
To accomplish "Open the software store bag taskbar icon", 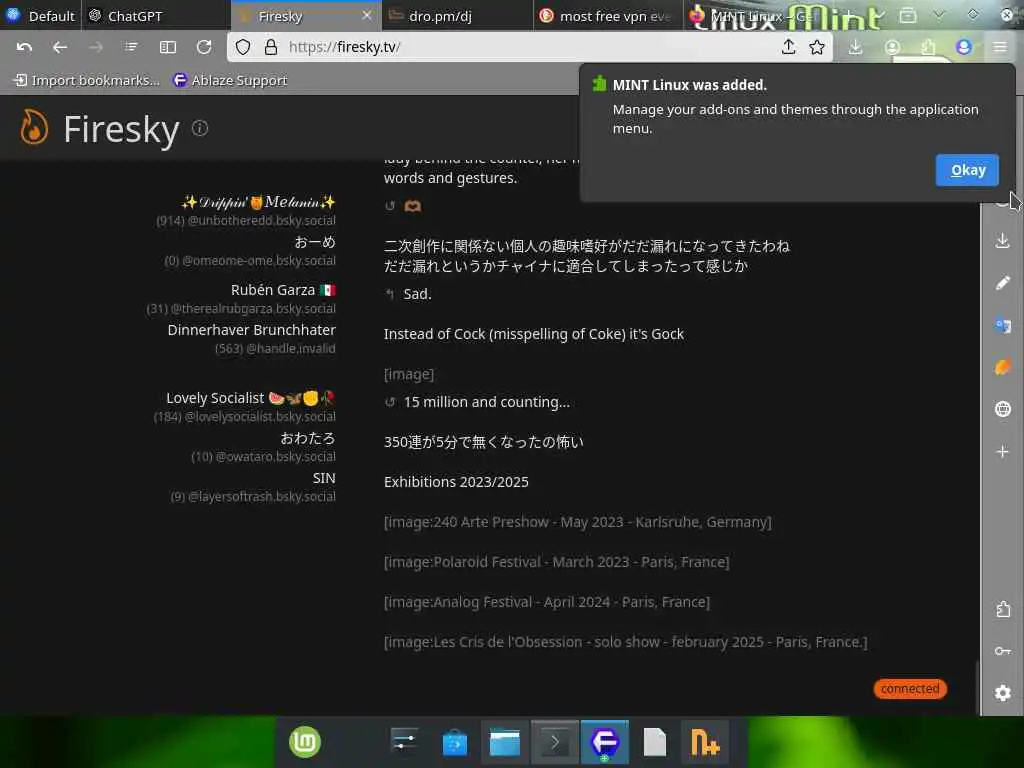I will point(455,742).
